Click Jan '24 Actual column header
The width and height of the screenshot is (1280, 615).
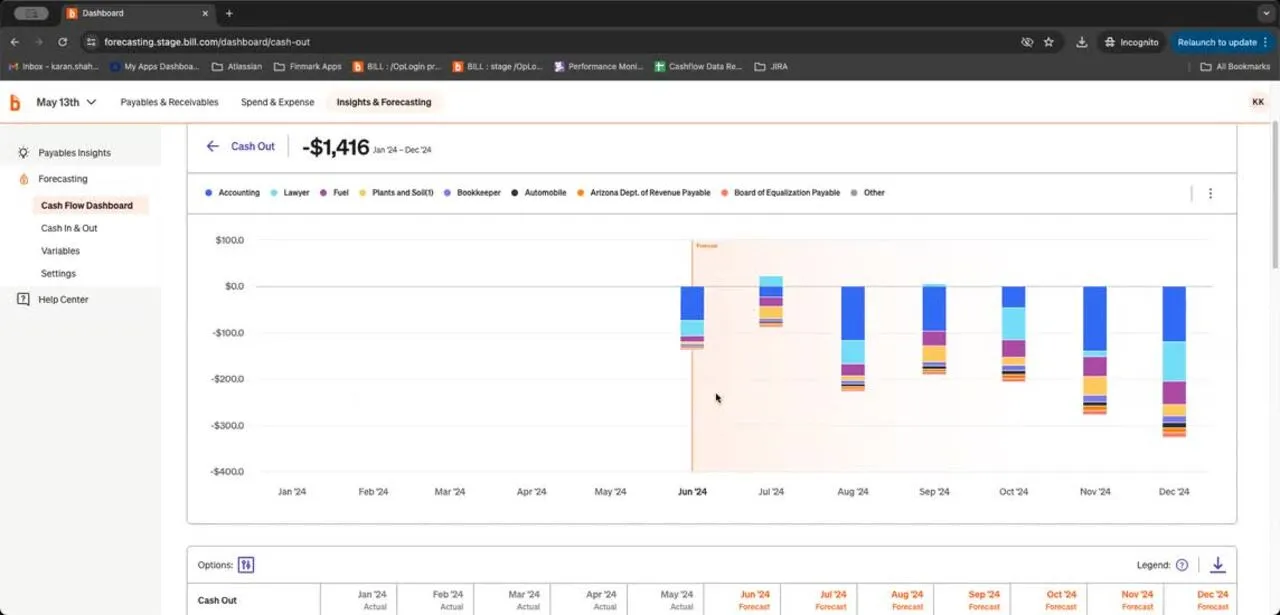tap(372, 600)
